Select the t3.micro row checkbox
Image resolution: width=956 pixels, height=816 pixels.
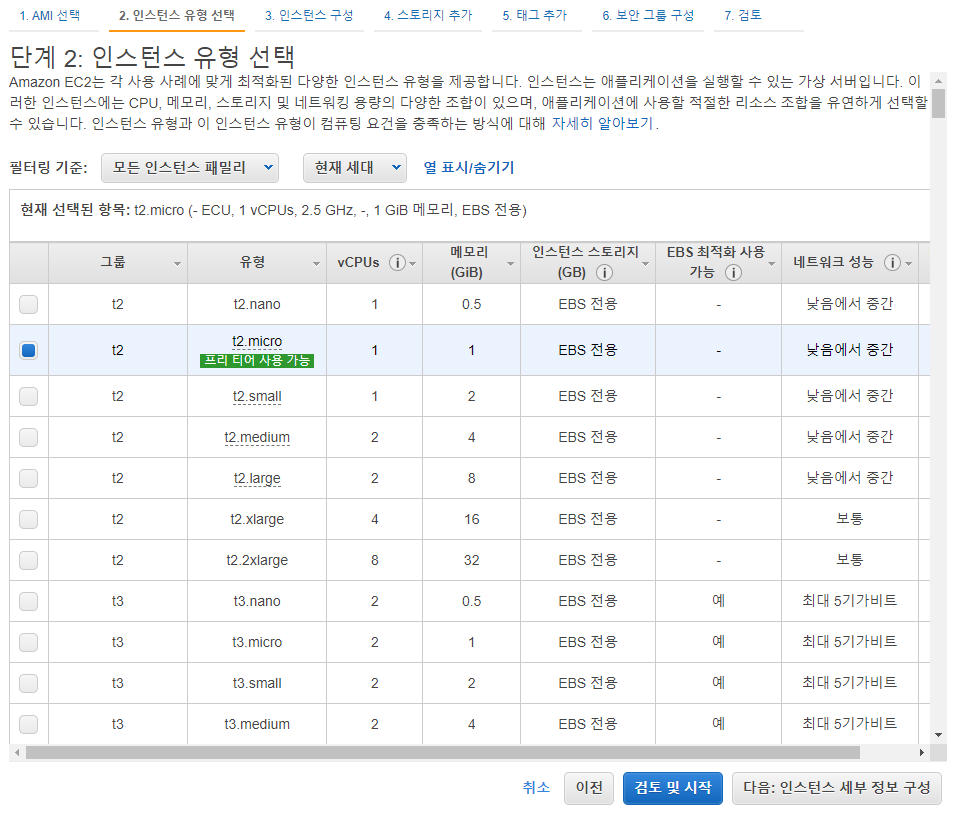click(x=29, y=642)
